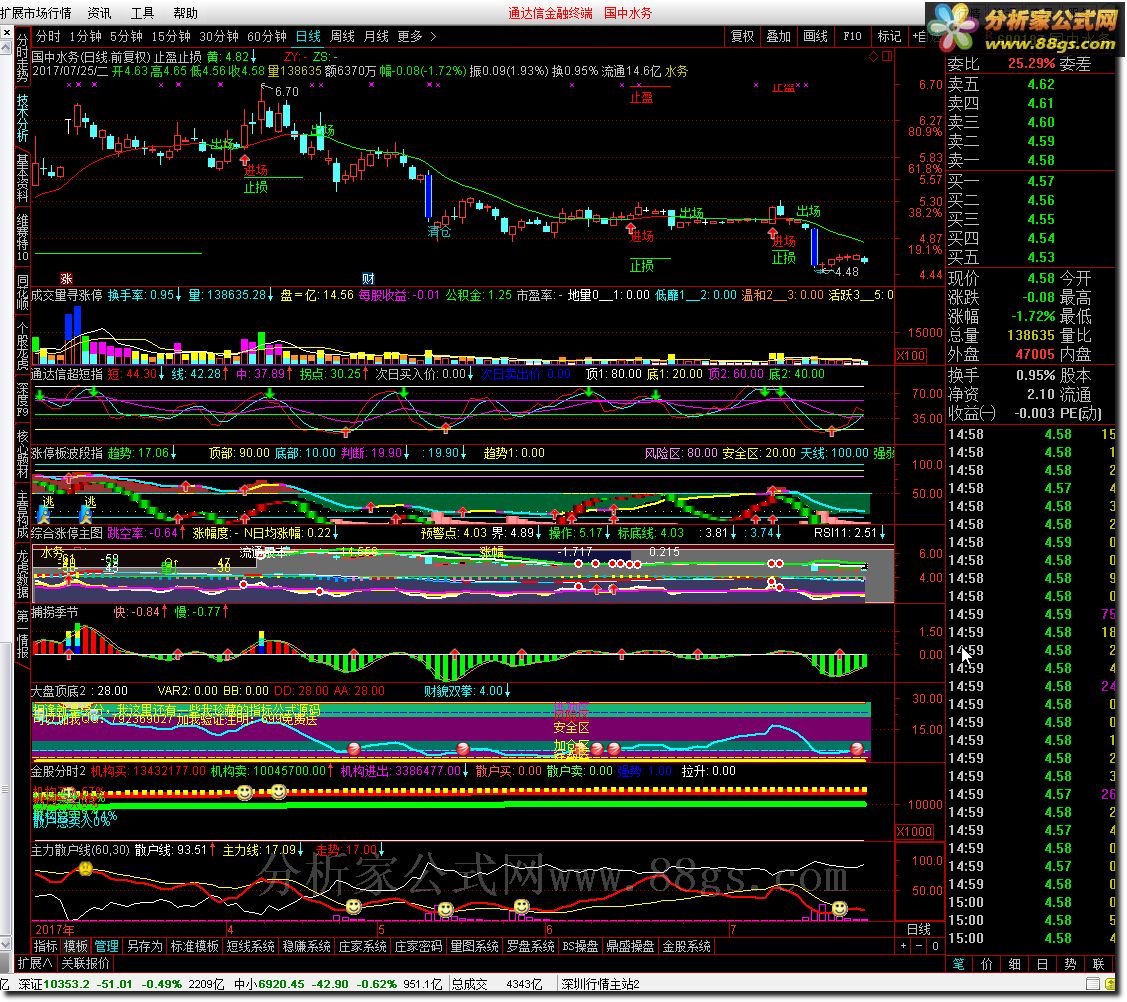The image size is (1127, 1002).
Task: Open 基本资料 in left sidebar
Action: tap(22, 178)
